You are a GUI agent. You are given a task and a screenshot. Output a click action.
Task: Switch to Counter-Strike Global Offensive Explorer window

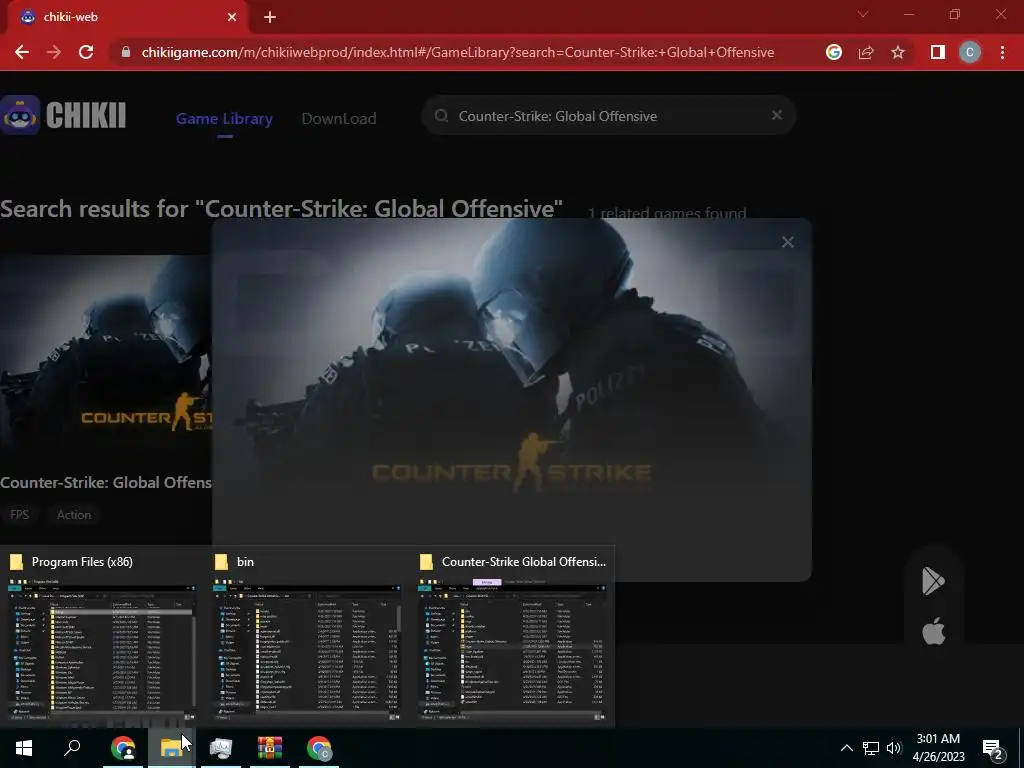(513, 636)
